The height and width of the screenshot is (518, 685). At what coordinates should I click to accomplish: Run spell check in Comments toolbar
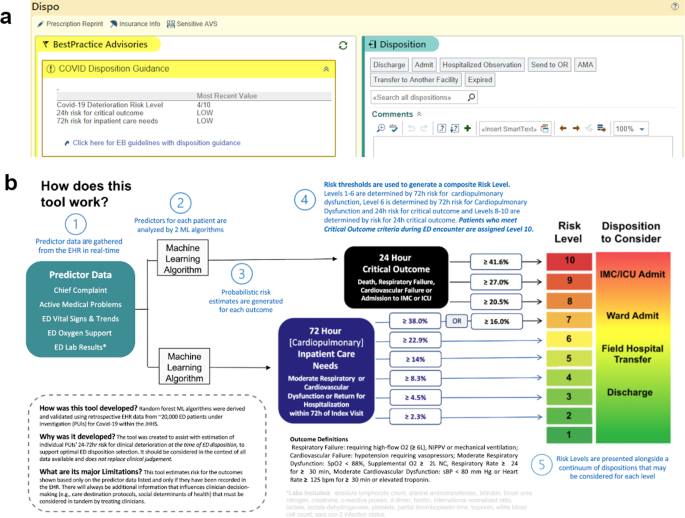point(394,129)
